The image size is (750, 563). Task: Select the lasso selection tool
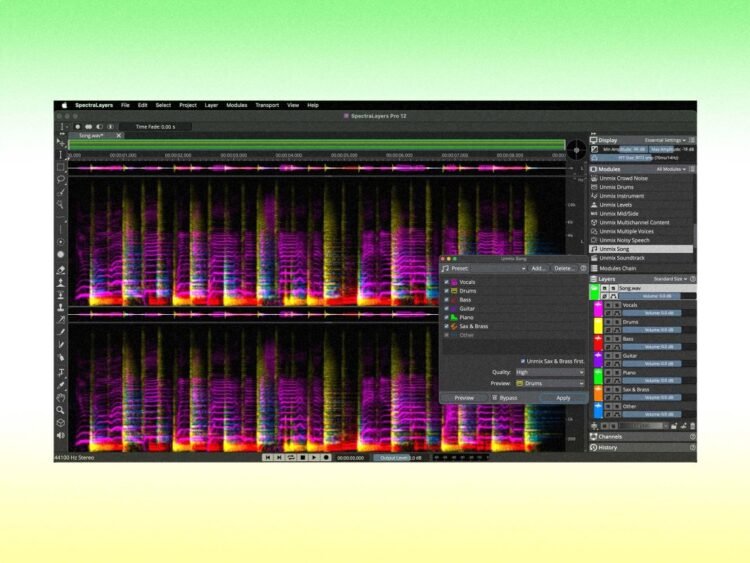click(61, 180)
